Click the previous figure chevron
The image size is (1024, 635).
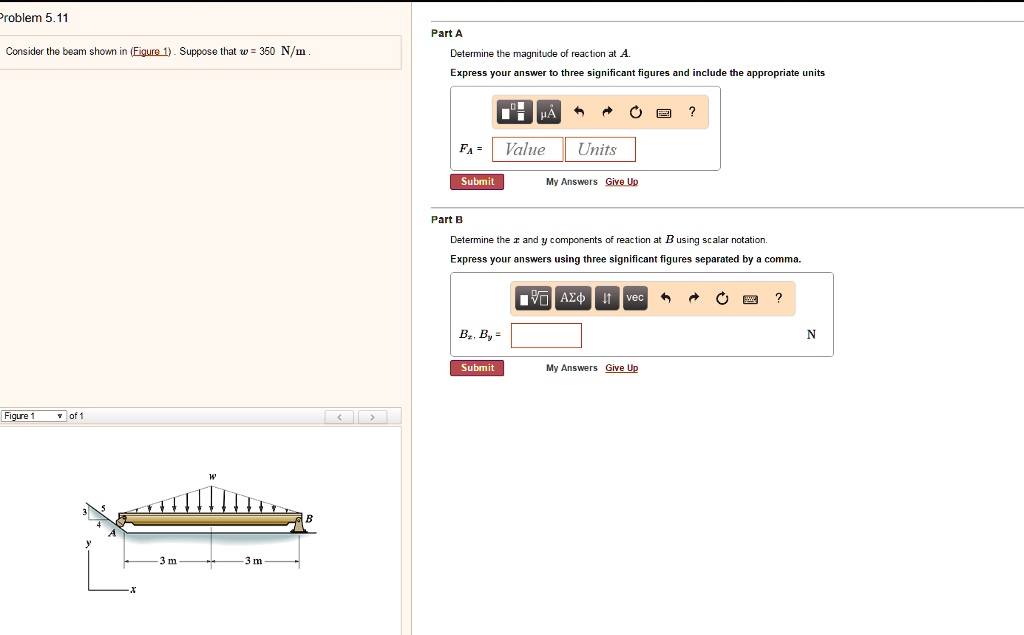click(x=339, y=416)
